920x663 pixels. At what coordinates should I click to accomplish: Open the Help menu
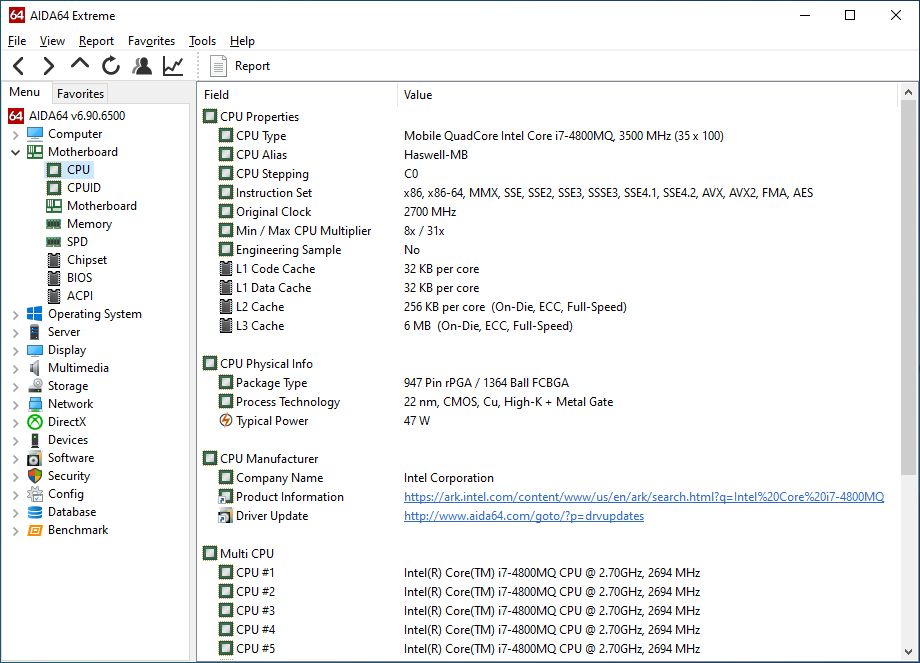(242, 40)
